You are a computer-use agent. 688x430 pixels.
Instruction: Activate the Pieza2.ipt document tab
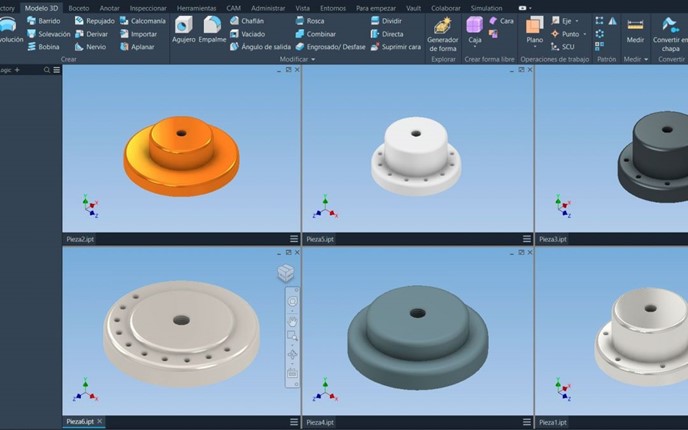(x=80, y=239)
